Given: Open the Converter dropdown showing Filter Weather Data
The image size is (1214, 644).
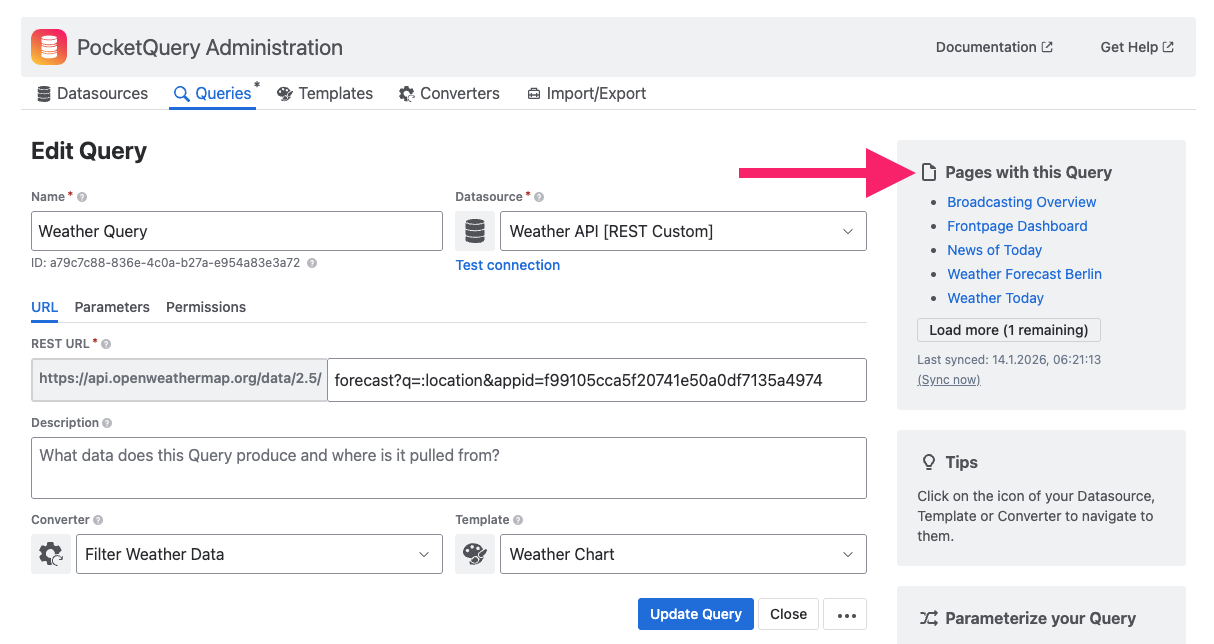Looking at the screenshot, I should pyautogui.click(x=259, y=554).
